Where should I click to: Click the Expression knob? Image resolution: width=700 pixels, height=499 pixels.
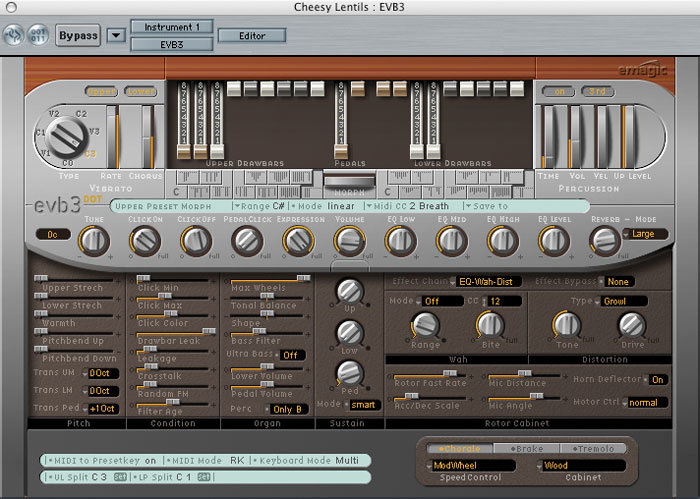click(x=298, y=241)
